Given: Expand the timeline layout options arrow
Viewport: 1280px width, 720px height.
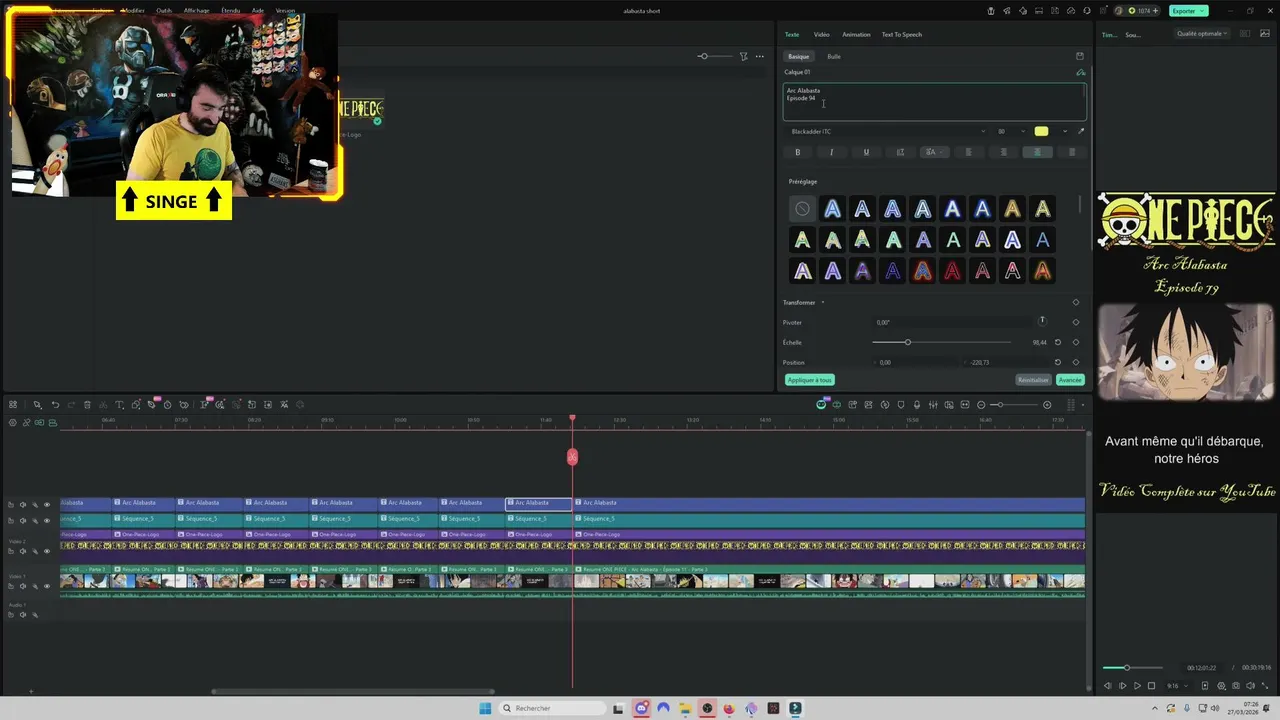Looking at the screenshot, I should (x=1083, y=405).
